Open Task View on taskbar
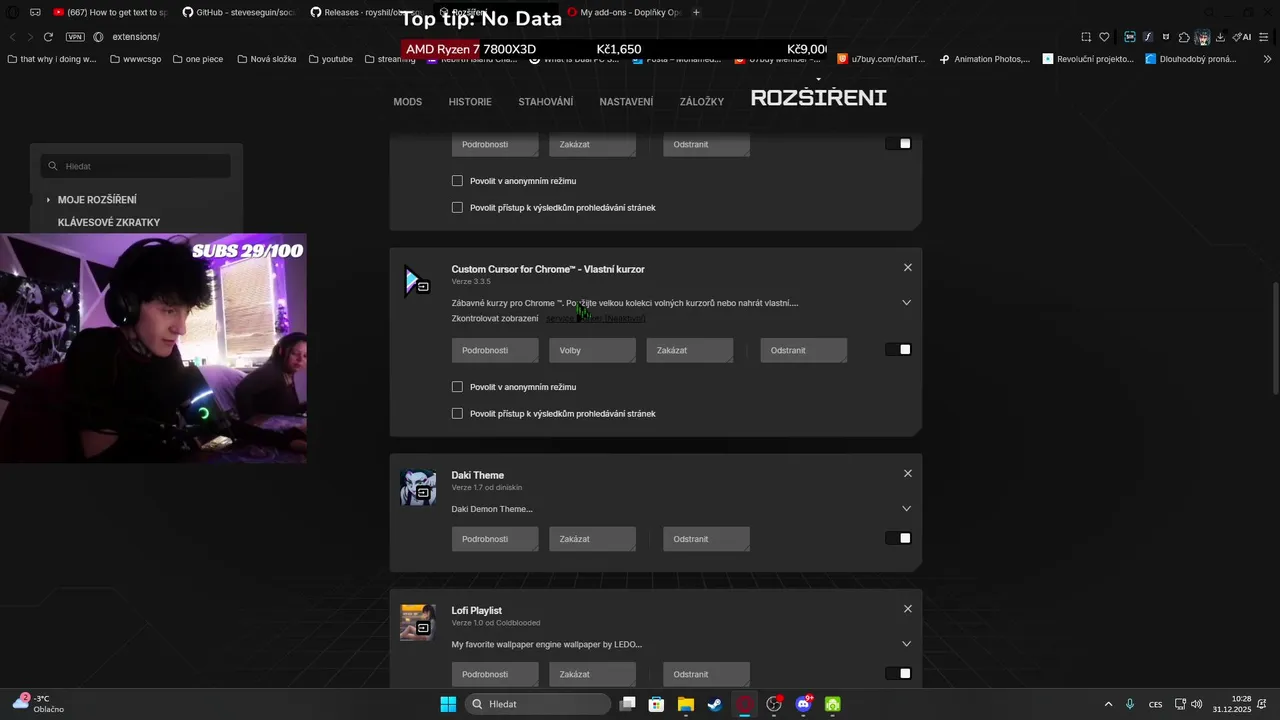Viewport: 1280px width, 720px height. [x=627, y=704]
